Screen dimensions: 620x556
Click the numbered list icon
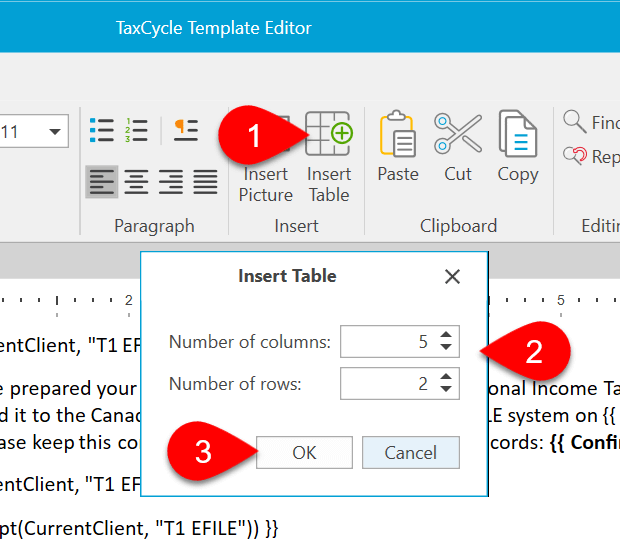click(136, 130)
